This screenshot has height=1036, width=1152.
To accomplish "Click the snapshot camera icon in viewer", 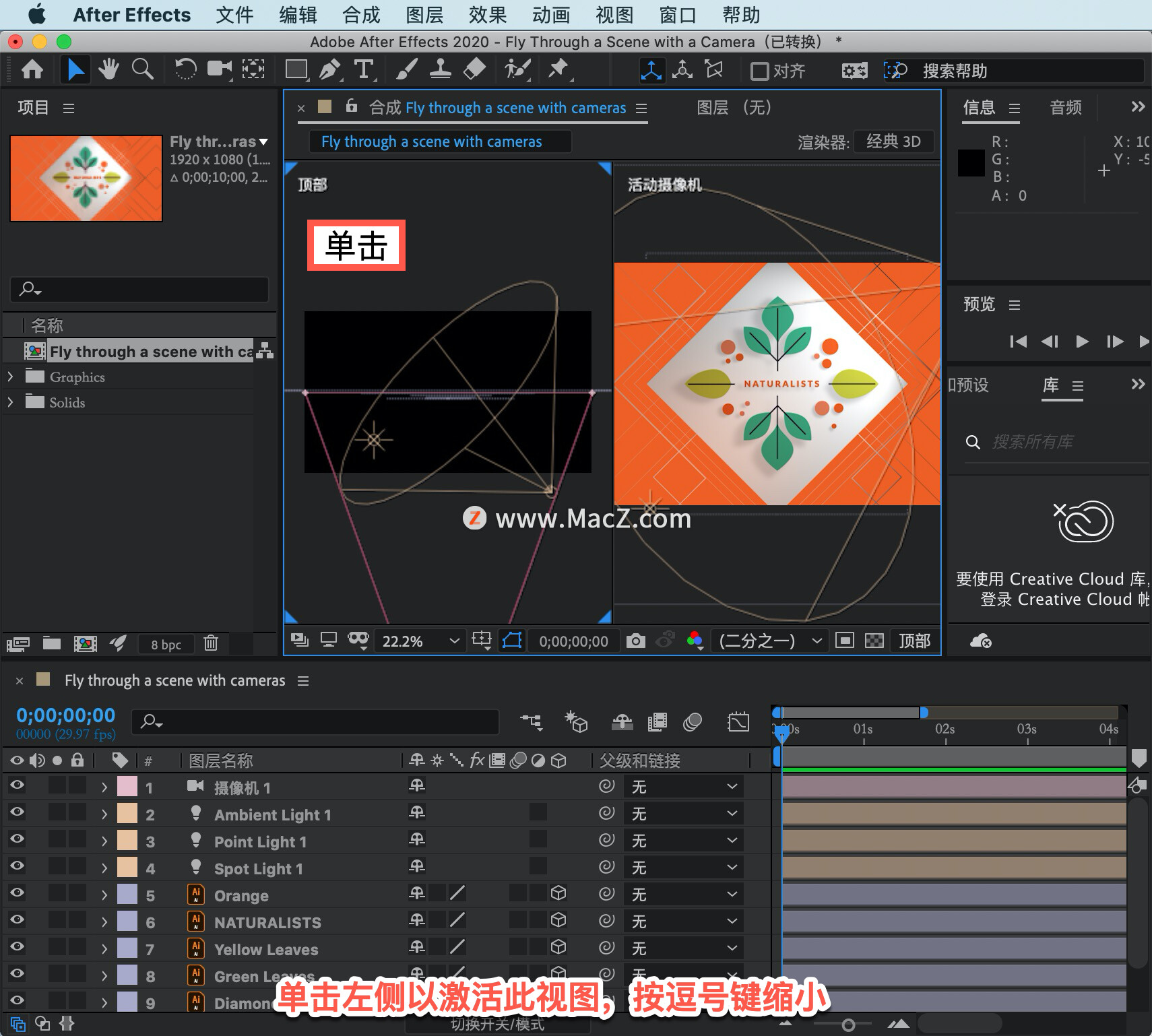I will (635, 641).
